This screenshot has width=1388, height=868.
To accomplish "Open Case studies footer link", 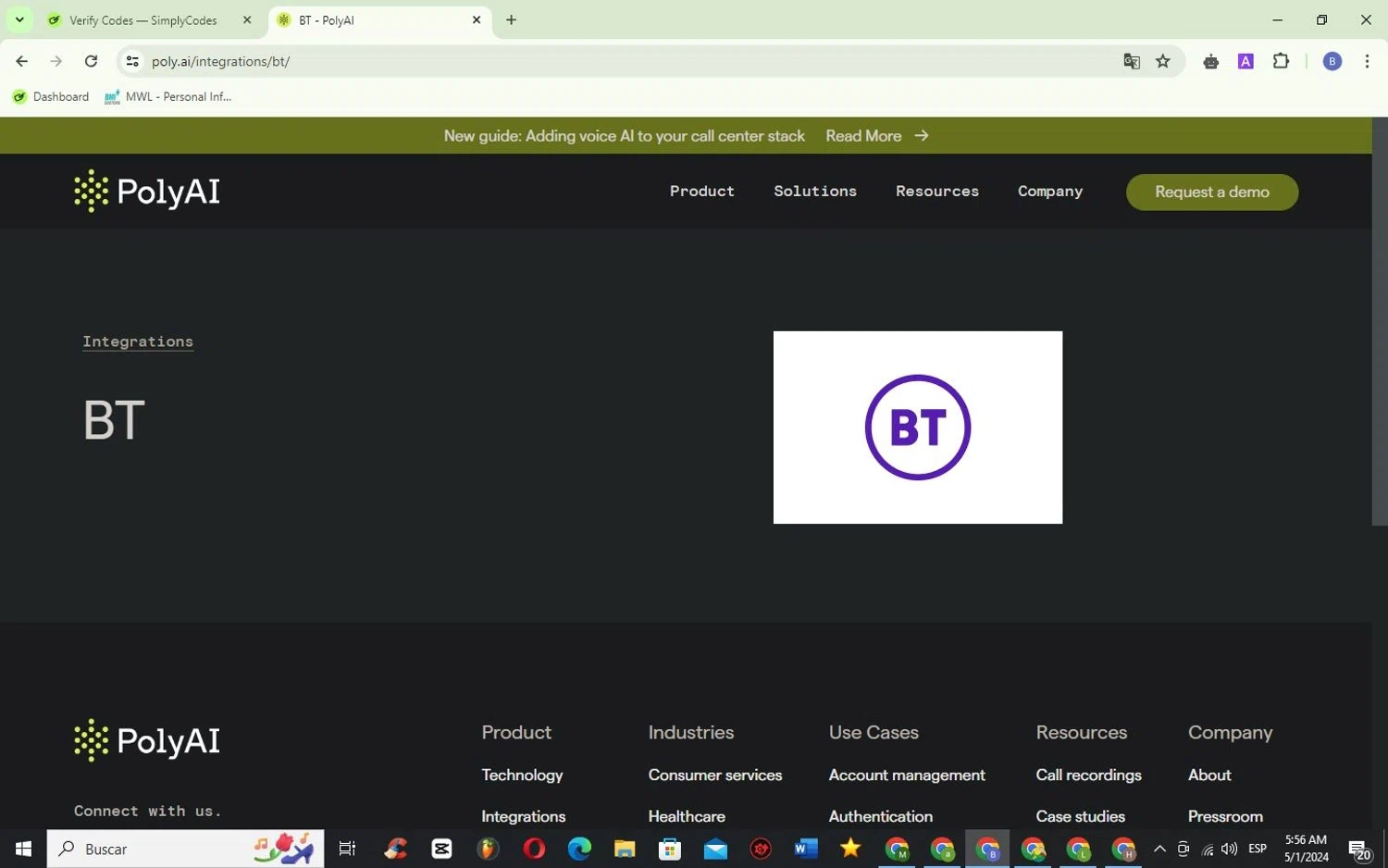I will (x=1080, y=817).
